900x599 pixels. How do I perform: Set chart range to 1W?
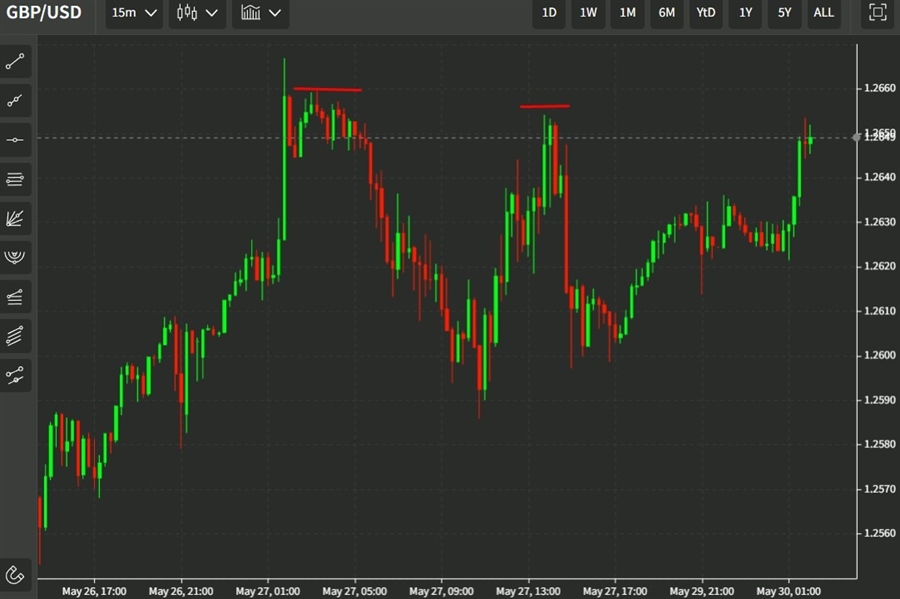pyautogui.click(x=588, y=13)
